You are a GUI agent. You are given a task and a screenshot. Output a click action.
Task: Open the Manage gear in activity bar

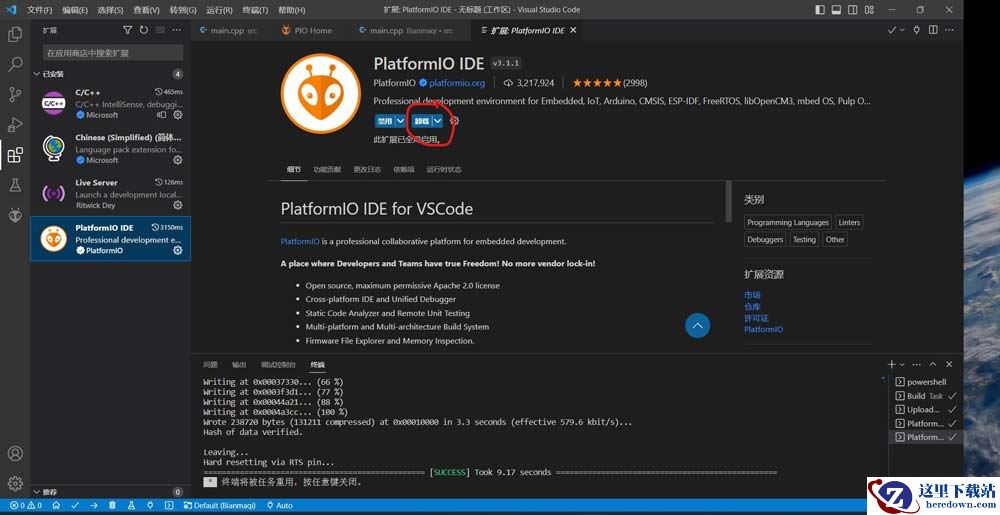(15, 483)
